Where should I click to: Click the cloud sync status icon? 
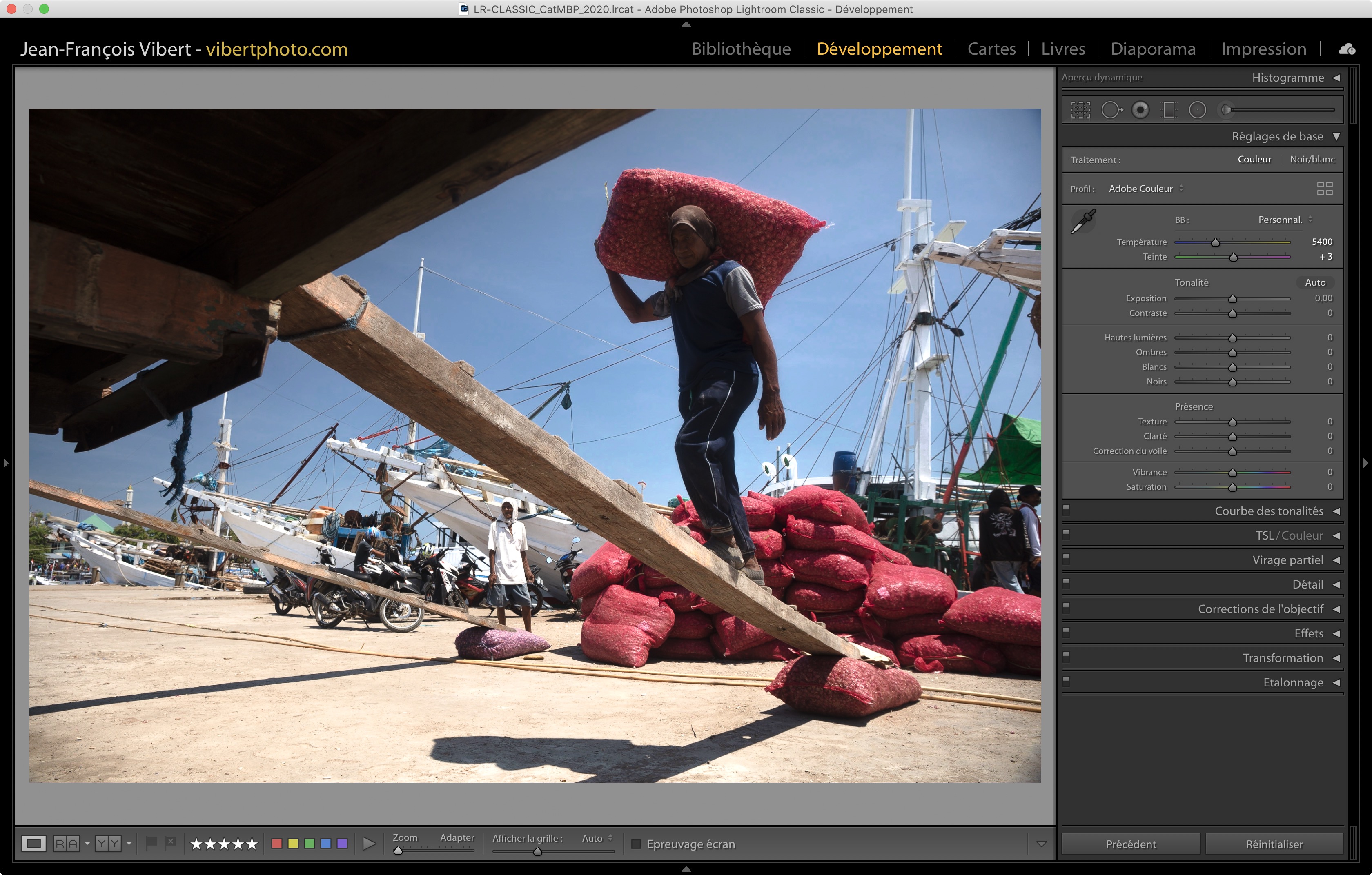(x=1347, y=49)
